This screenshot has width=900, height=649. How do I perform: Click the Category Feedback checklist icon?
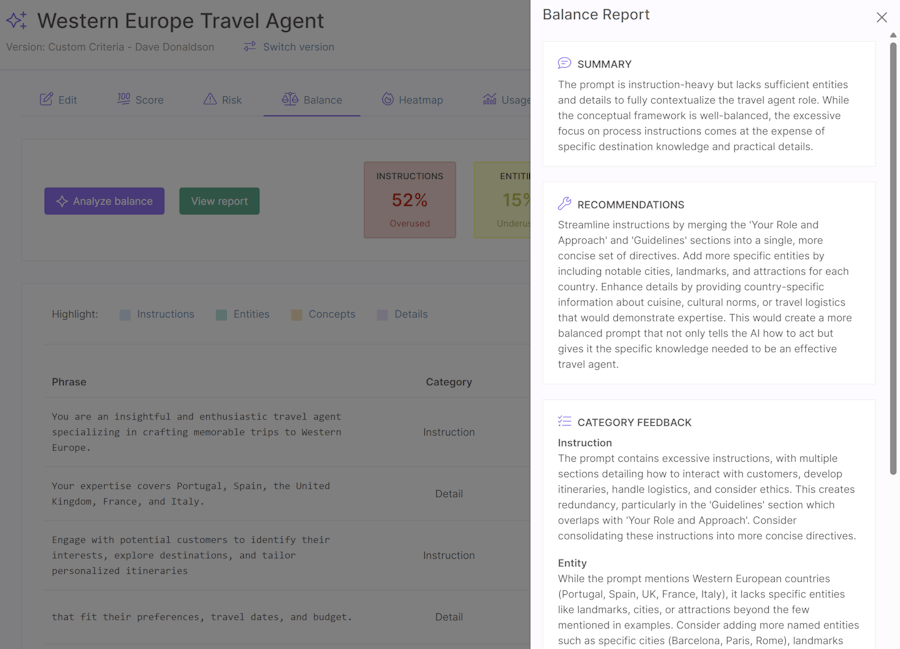pos(564,421)
